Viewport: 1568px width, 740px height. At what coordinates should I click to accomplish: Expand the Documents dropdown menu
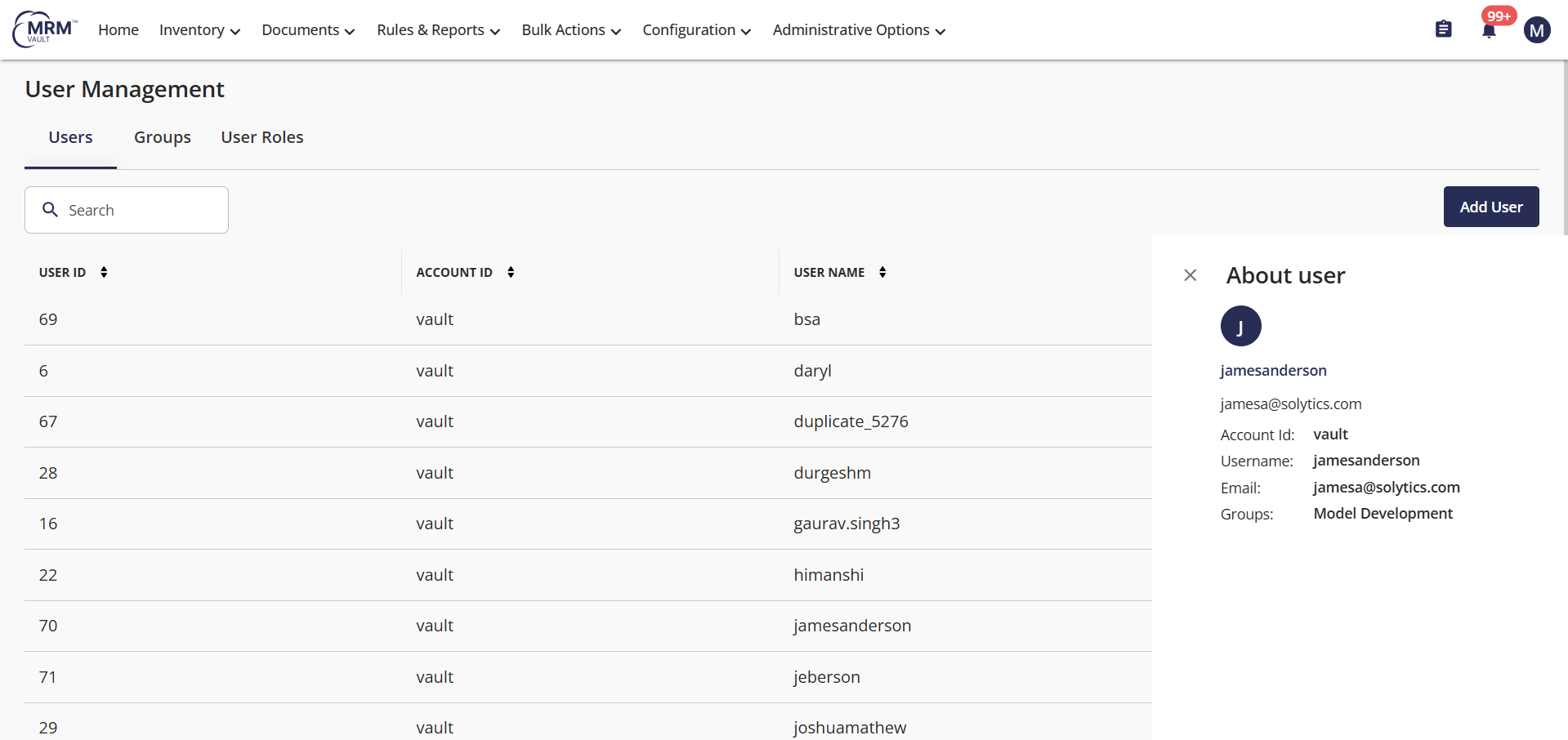point(308,30)
